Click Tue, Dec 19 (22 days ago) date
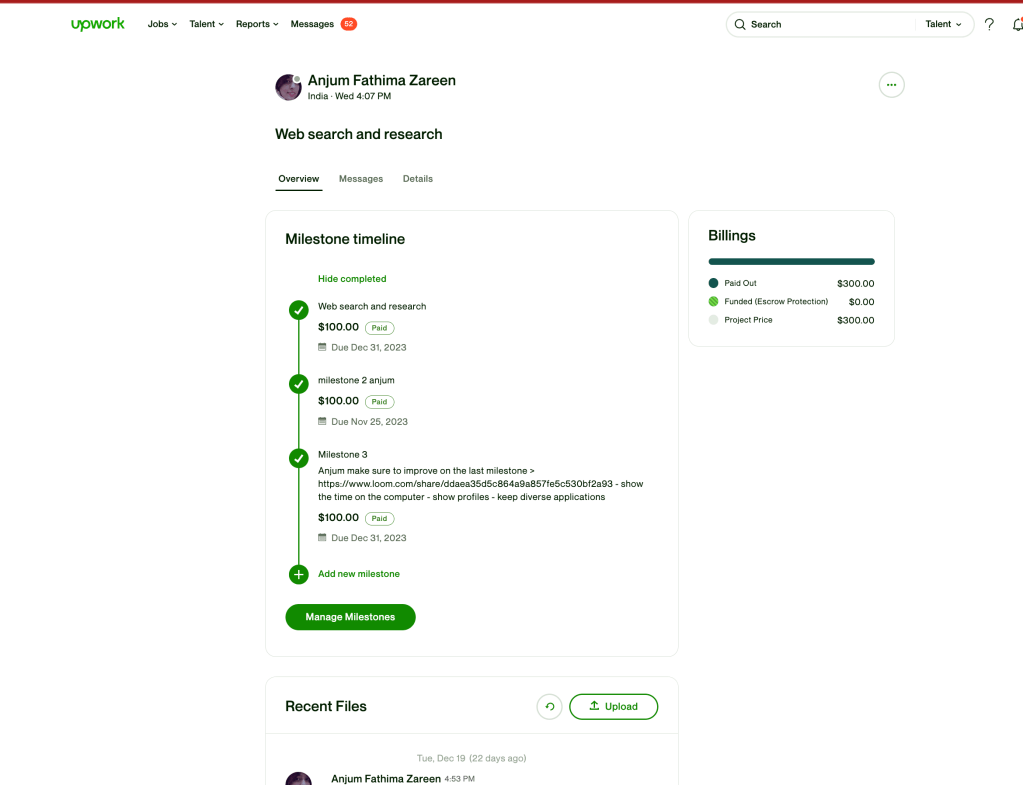1023x785 pixels. [472, 758]
